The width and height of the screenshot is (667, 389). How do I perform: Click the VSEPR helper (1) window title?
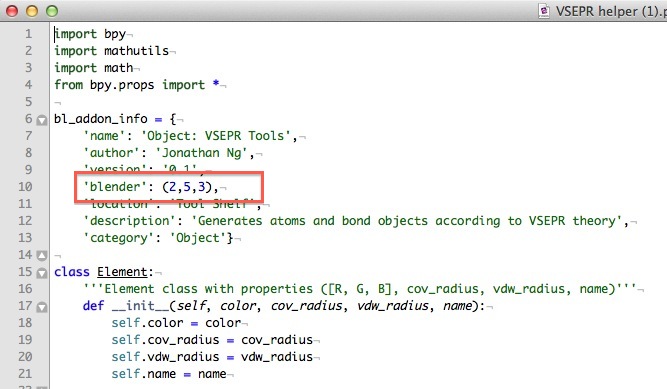(611, 11)
